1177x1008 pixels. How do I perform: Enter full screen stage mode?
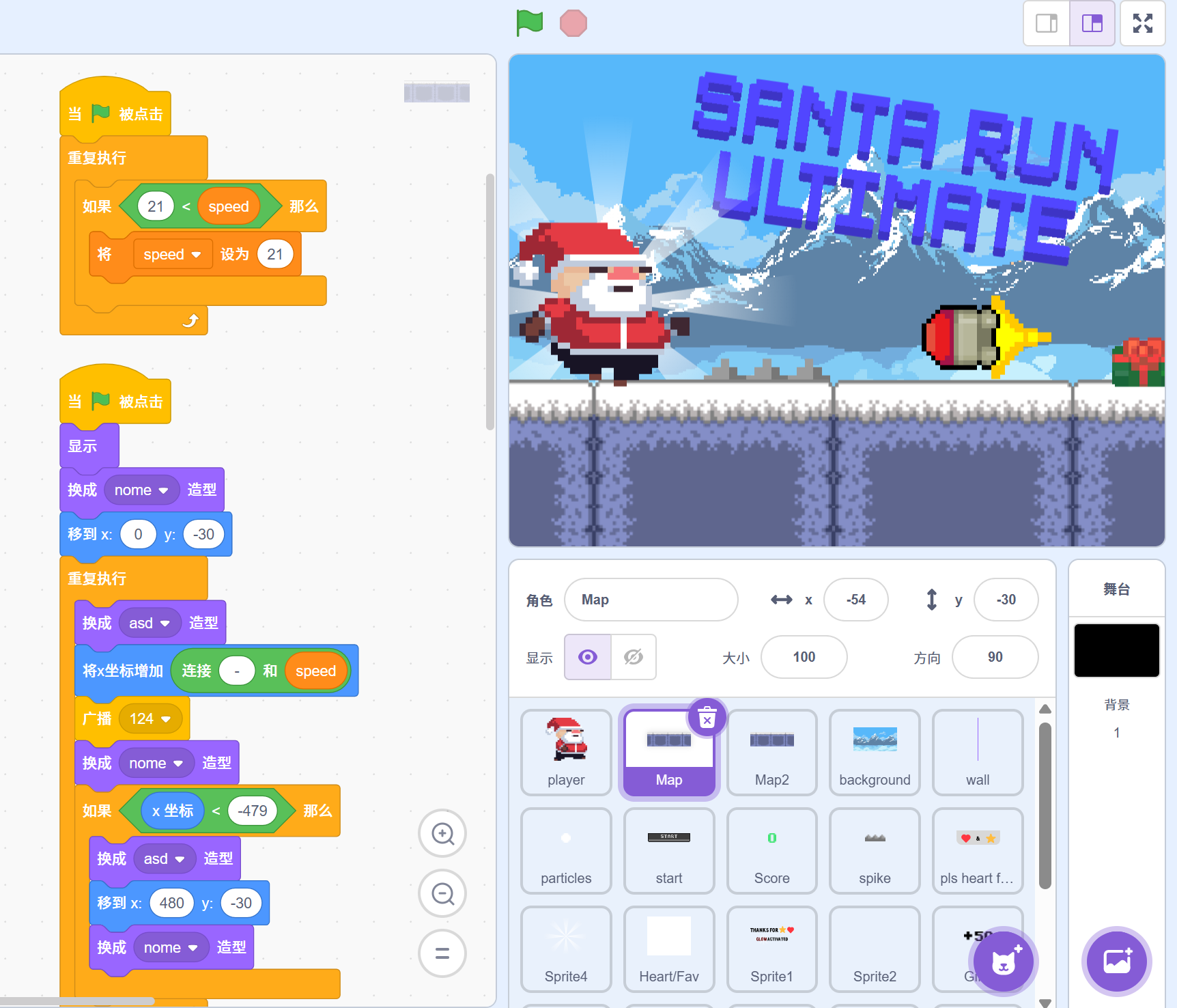(1142, 23)
